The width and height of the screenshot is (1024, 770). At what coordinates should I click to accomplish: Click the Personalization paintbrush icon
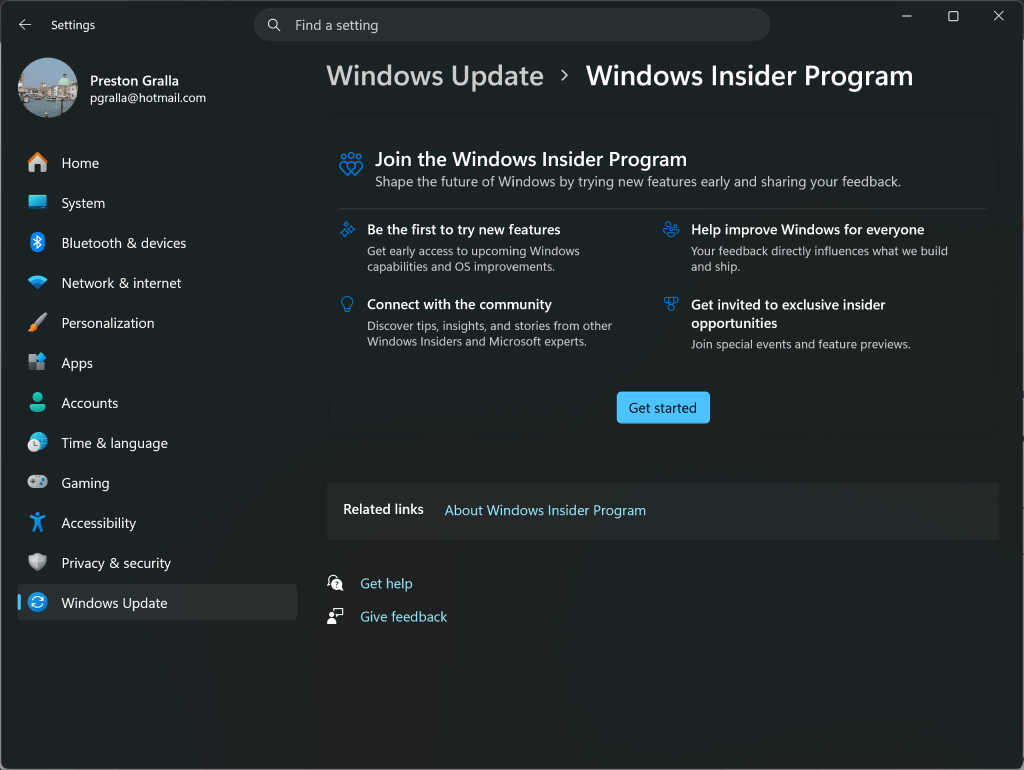pos(37,323)
